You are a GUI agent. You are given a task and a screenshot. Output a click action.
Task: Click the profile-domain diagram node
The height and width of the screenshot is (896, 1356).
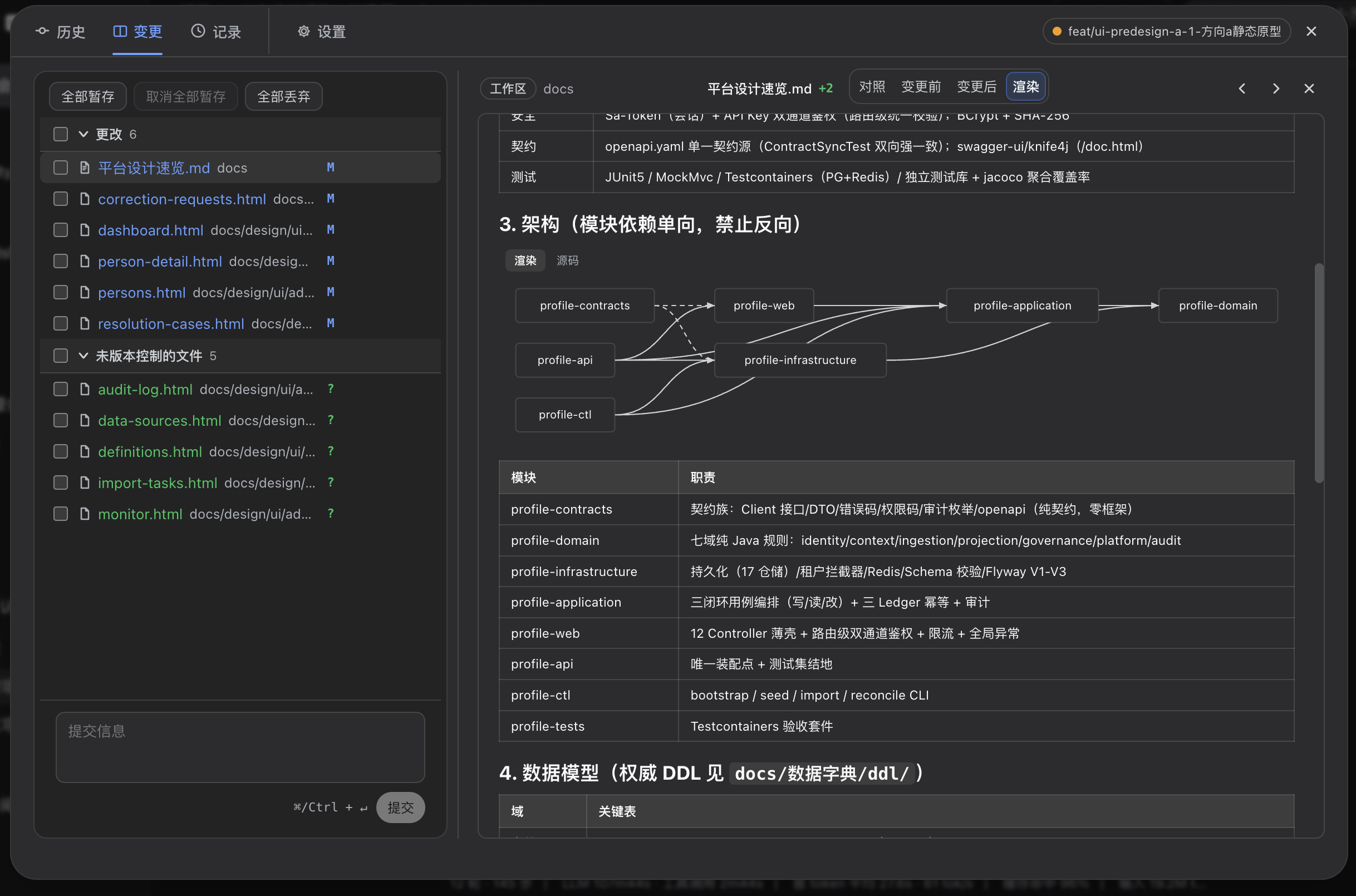pyautogui.click(x=1218, y=306)
